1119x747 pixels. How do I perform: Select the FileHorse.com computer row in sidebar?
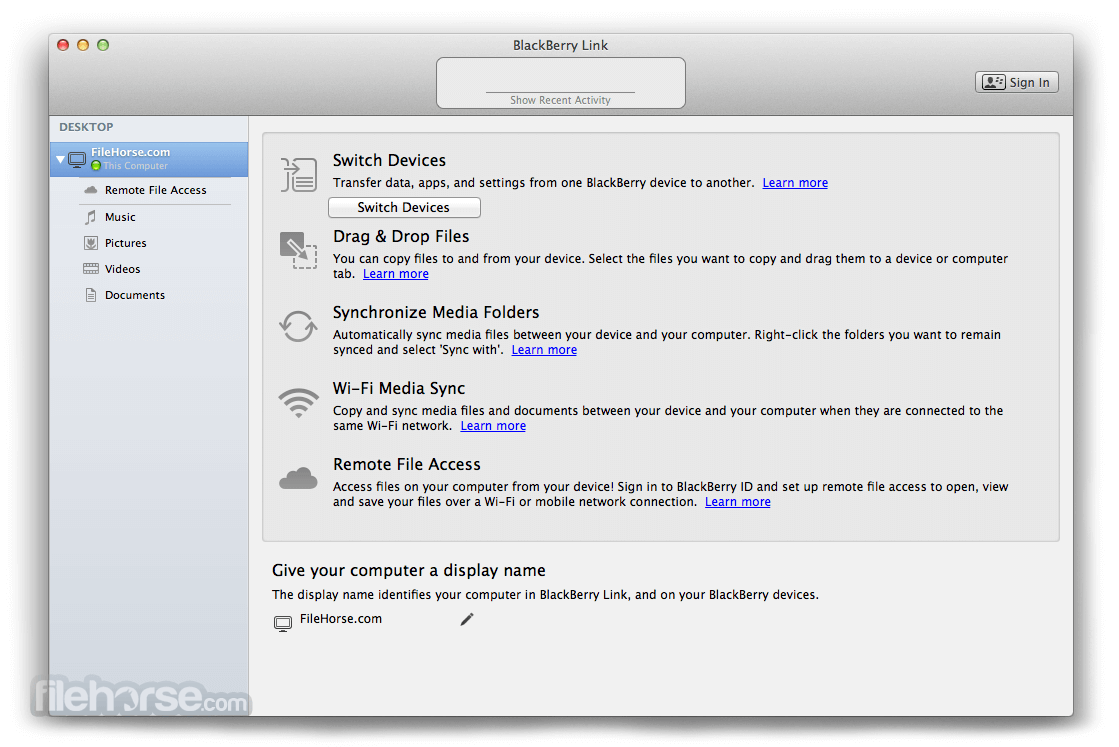[x=149, y=159]
